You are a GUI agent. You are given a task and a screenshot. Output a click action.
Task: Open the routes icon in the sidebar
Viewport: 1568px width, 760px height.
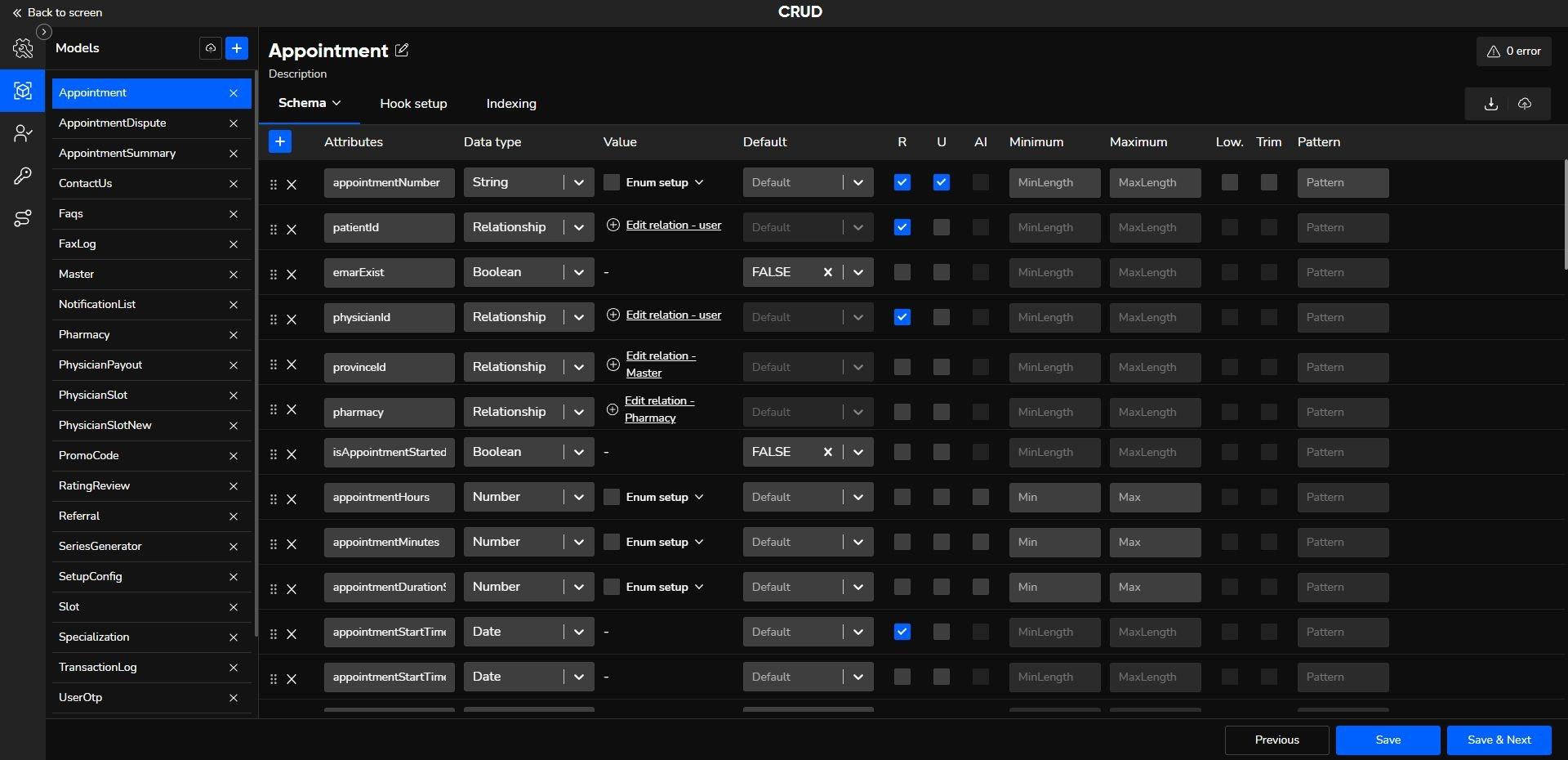tap(23, 218)
